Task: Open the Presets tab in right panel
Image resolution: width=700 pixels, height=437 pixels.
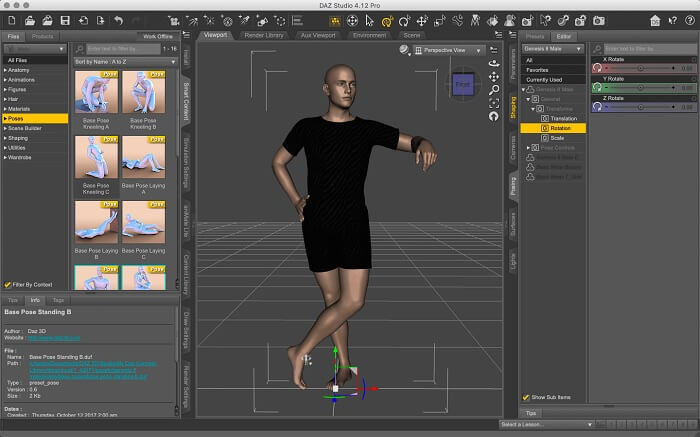Action: [535, 36]
